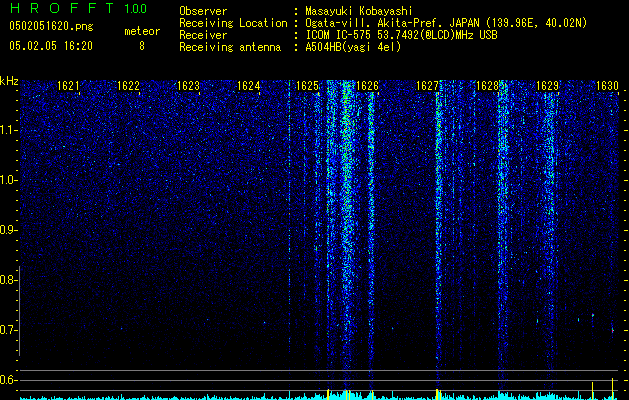
Task: Click the version number 1.0.0
Action: coord(135,9)
